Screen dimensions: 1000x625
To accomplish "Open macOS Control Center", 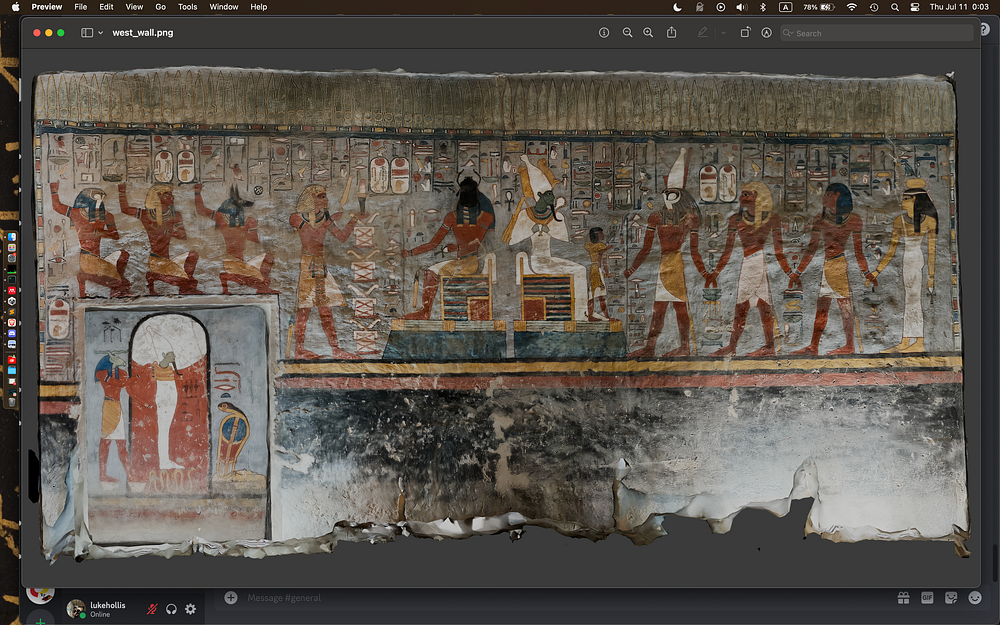I will tap(915, 7).
